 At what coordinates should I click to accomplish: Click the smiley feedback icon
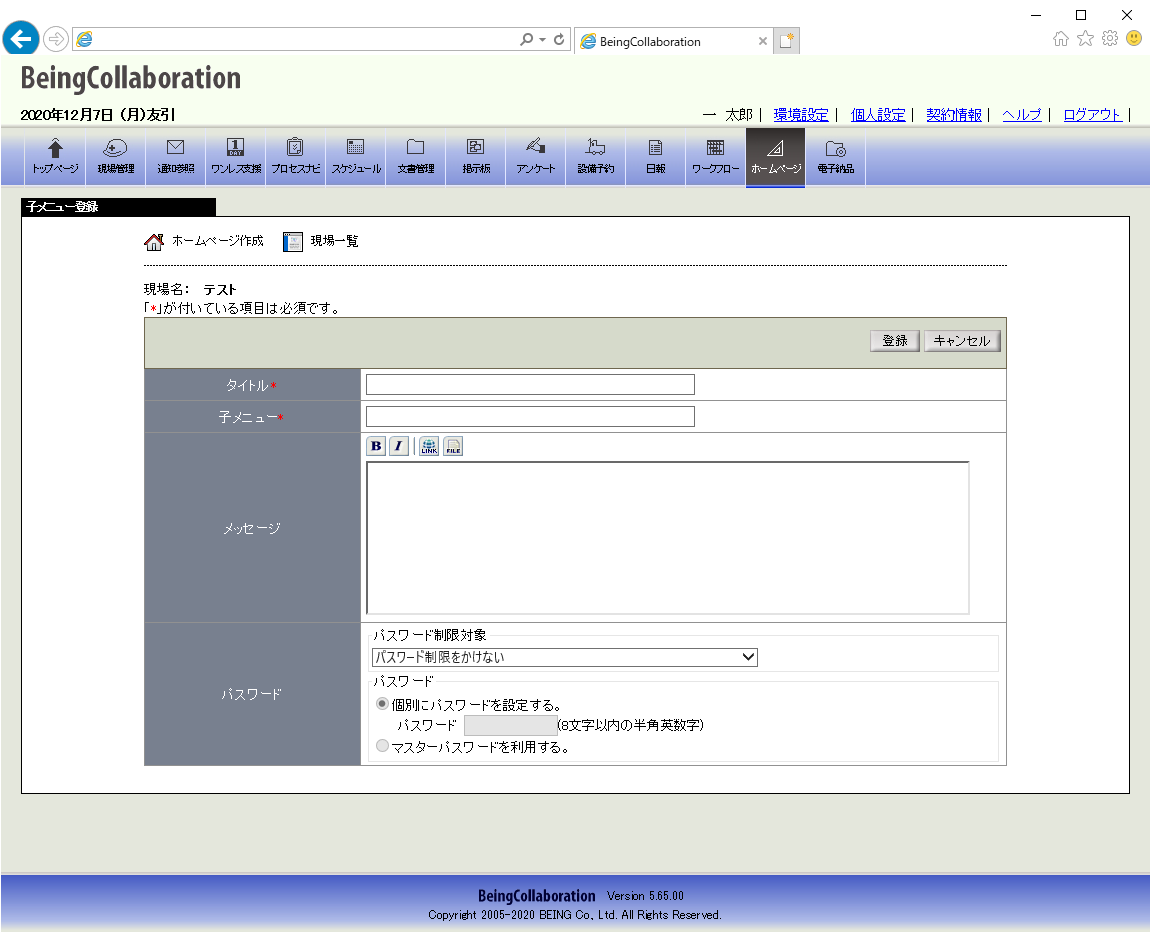pos(1134,38)
